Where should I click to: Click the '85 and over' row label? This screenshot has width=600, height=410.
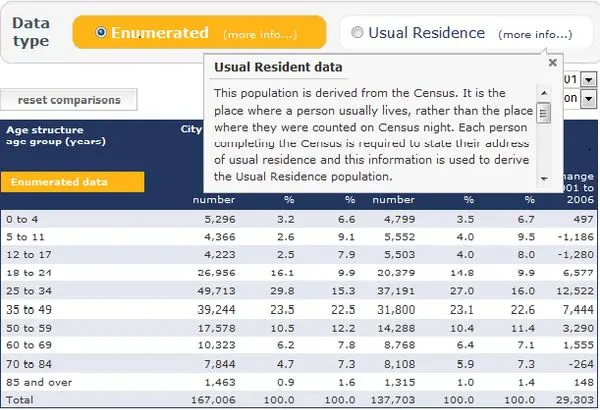click(39, 382)
